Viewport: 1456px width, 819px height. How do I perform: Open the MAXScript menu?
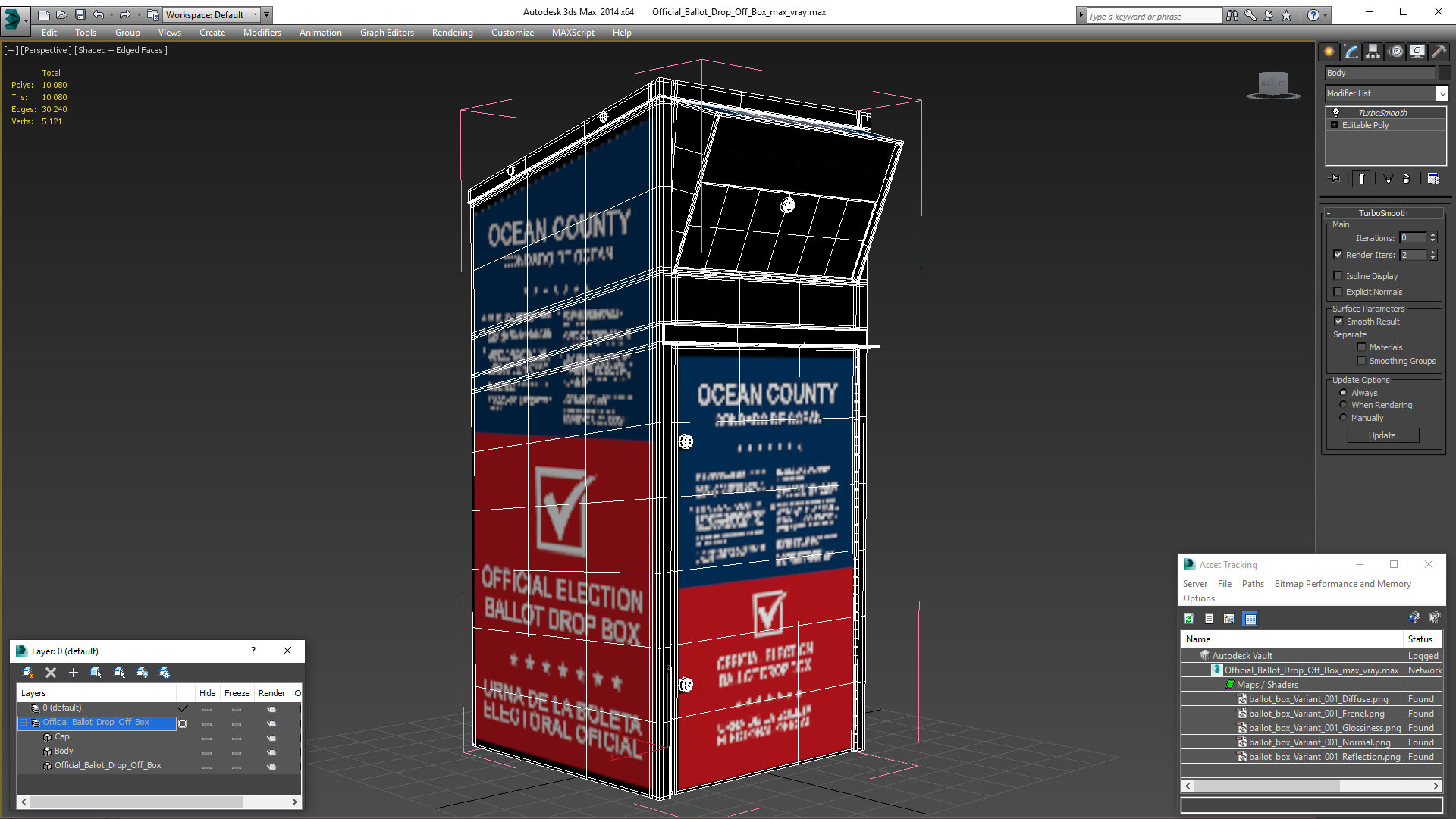[x=573, y=33]
